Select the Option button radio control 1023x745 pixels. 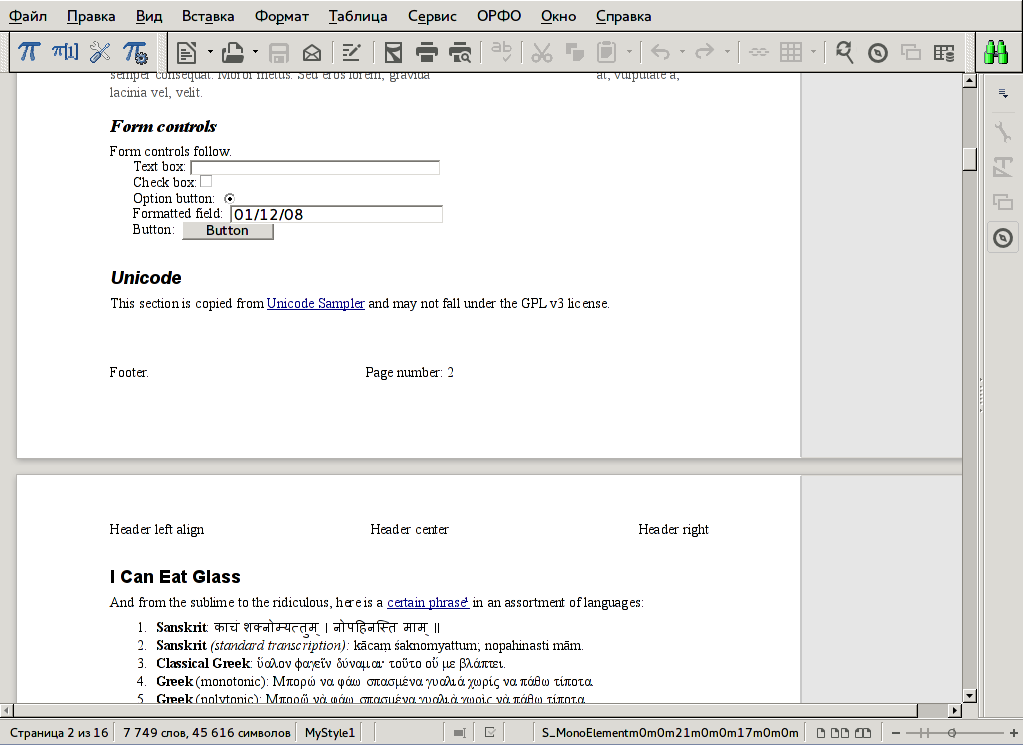pos(229,198)
